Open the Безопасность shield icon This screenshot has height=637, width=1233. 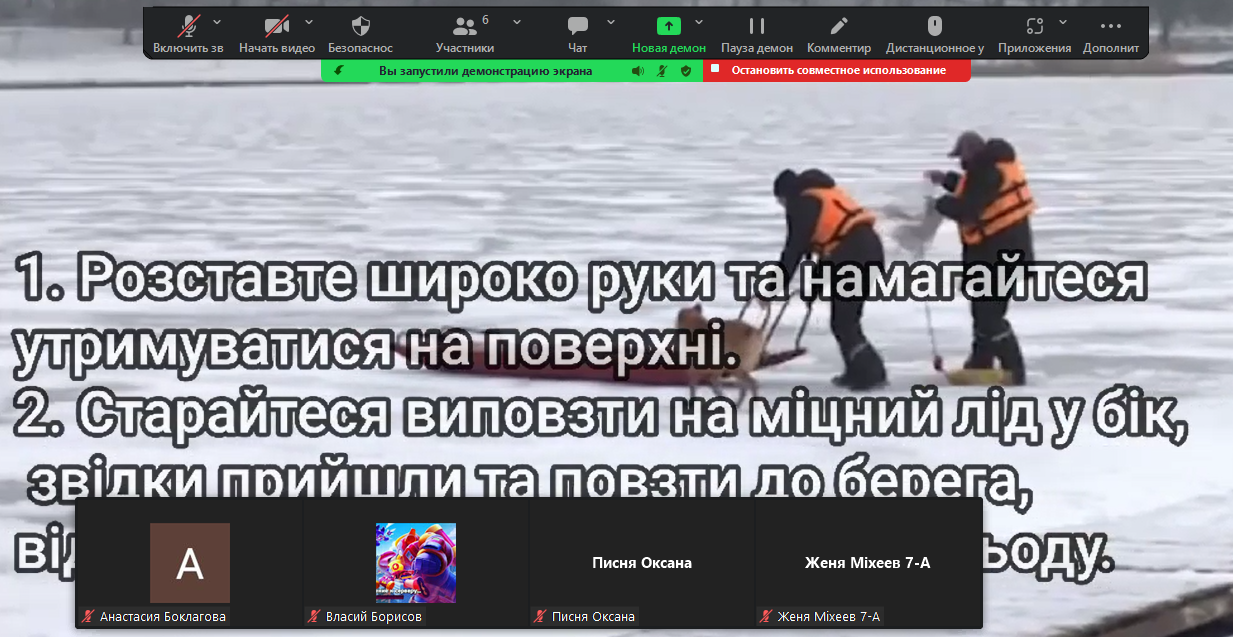coord(361,26)
